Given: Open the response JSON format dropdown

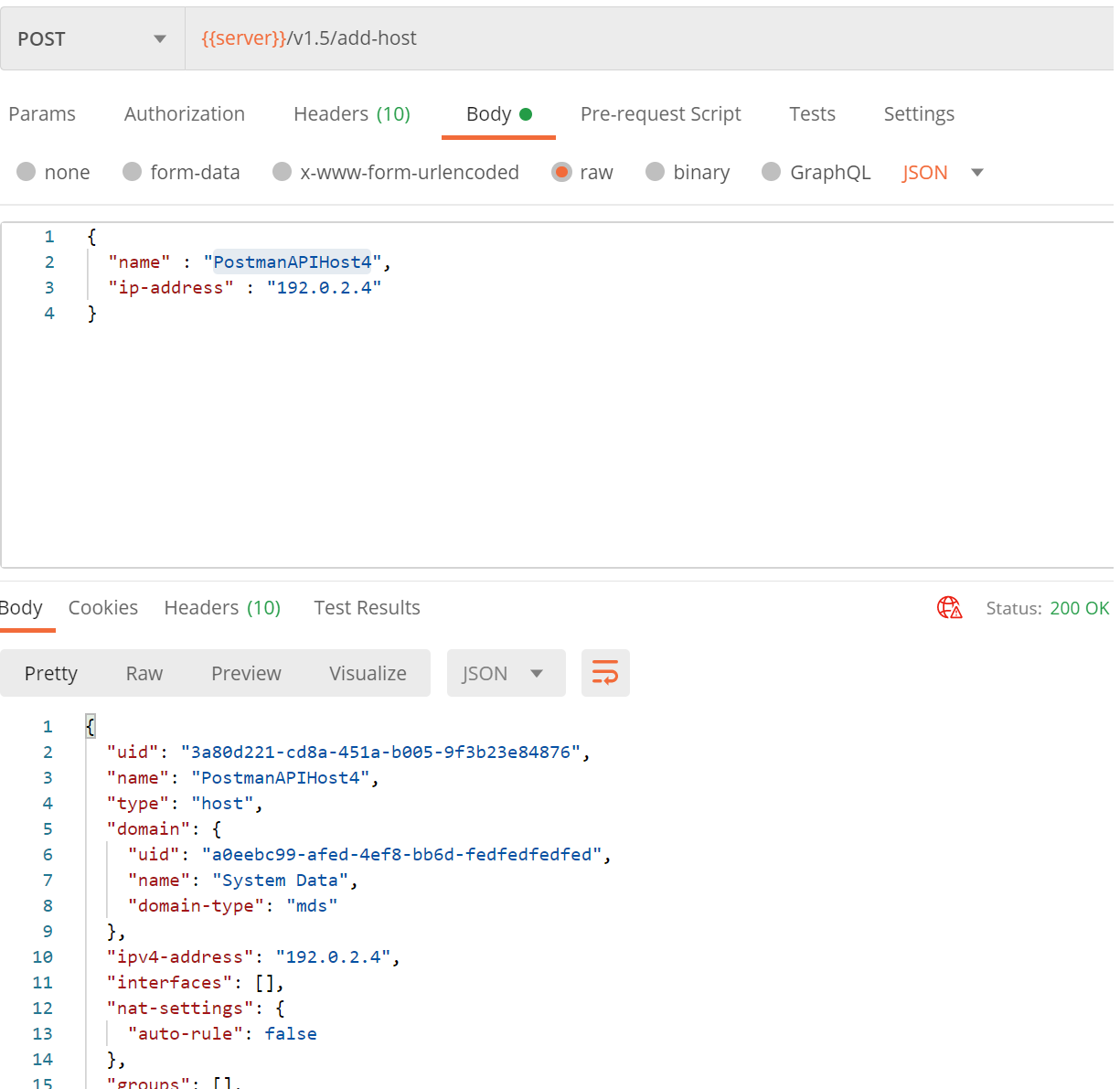Looking at the screenshot, I should (x=506, y=673).
